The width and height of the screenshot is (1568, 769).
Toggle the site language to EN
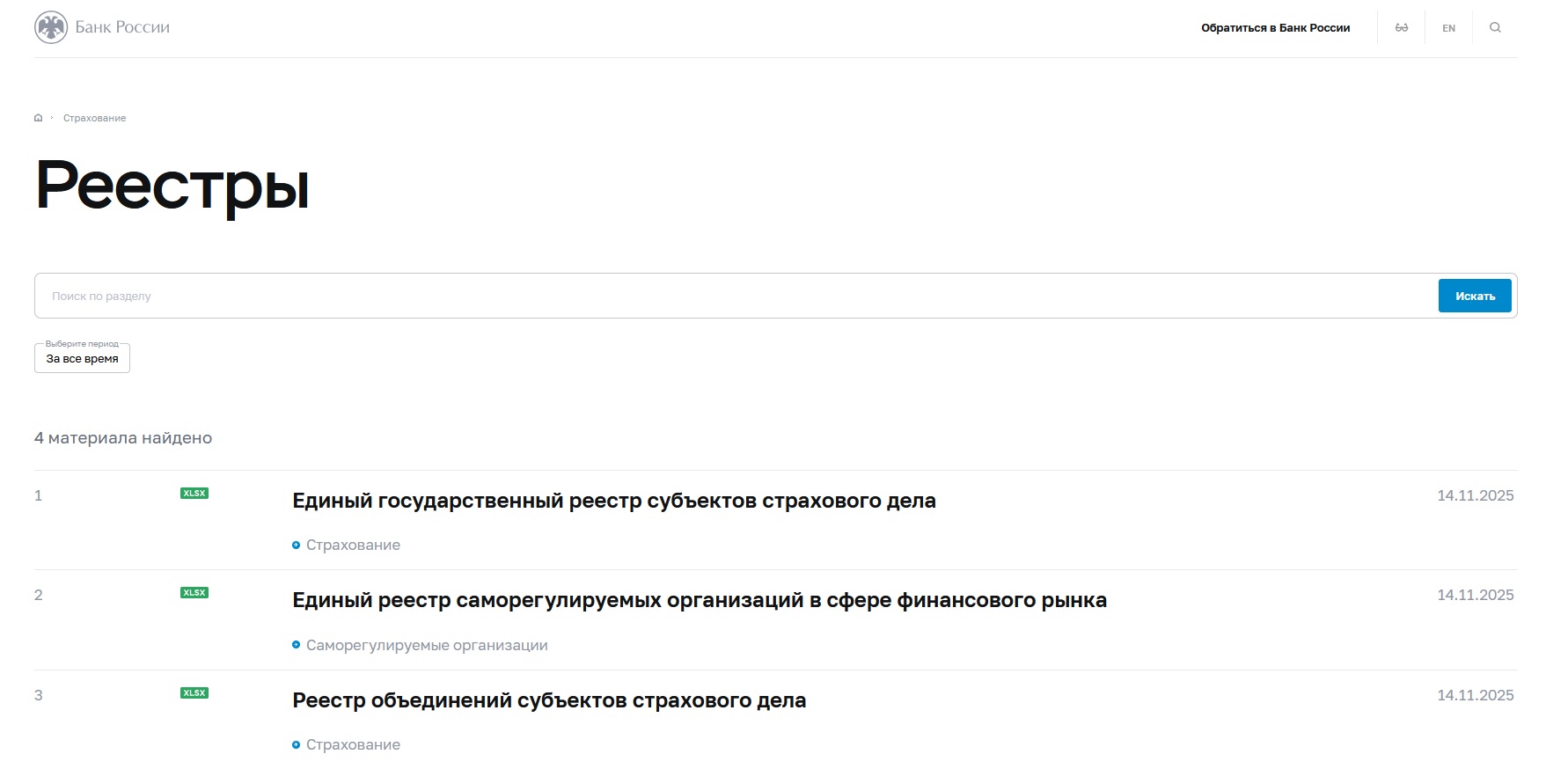pos(1448,27)
